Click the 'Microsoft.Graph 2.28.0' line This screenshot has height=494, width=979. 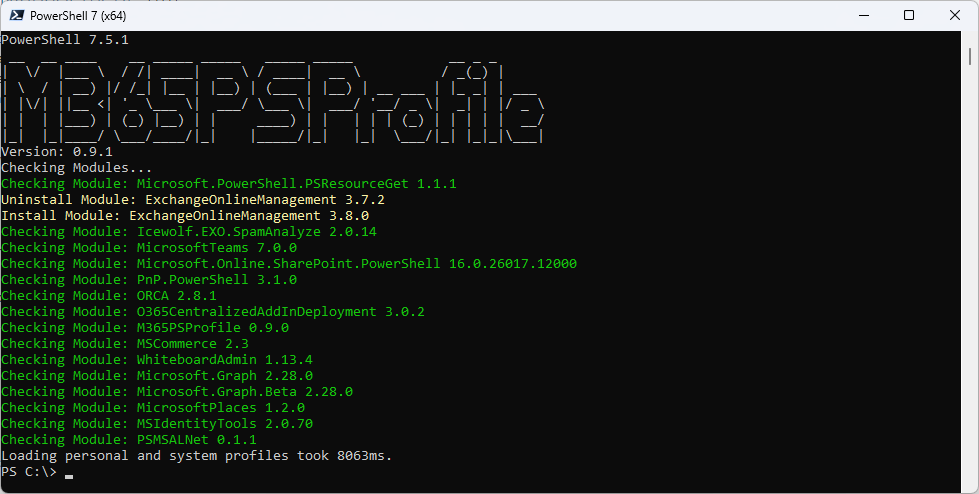[x=157, y=375]
